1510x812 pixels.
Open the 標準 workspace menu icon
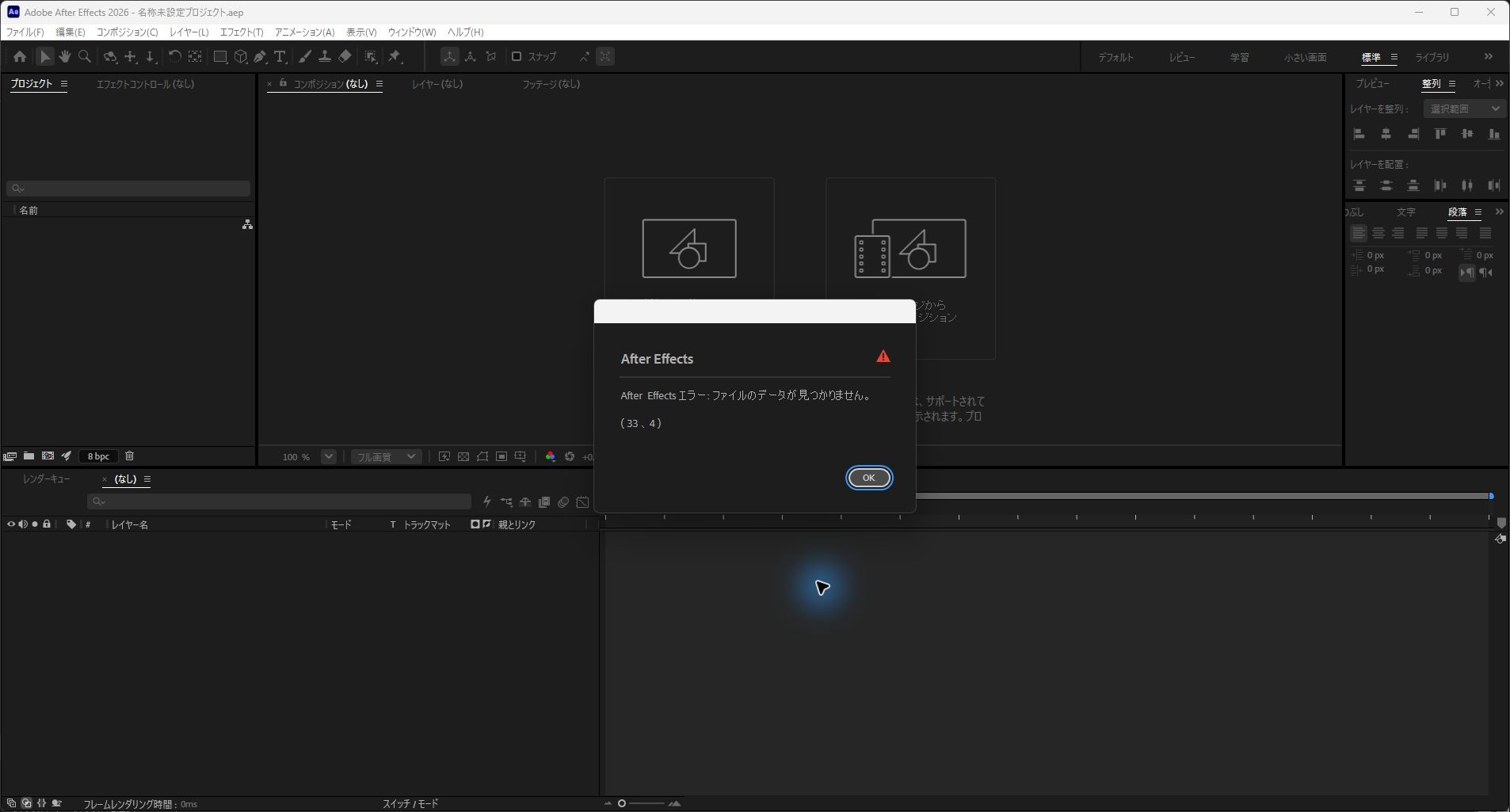pos(1394,57)
